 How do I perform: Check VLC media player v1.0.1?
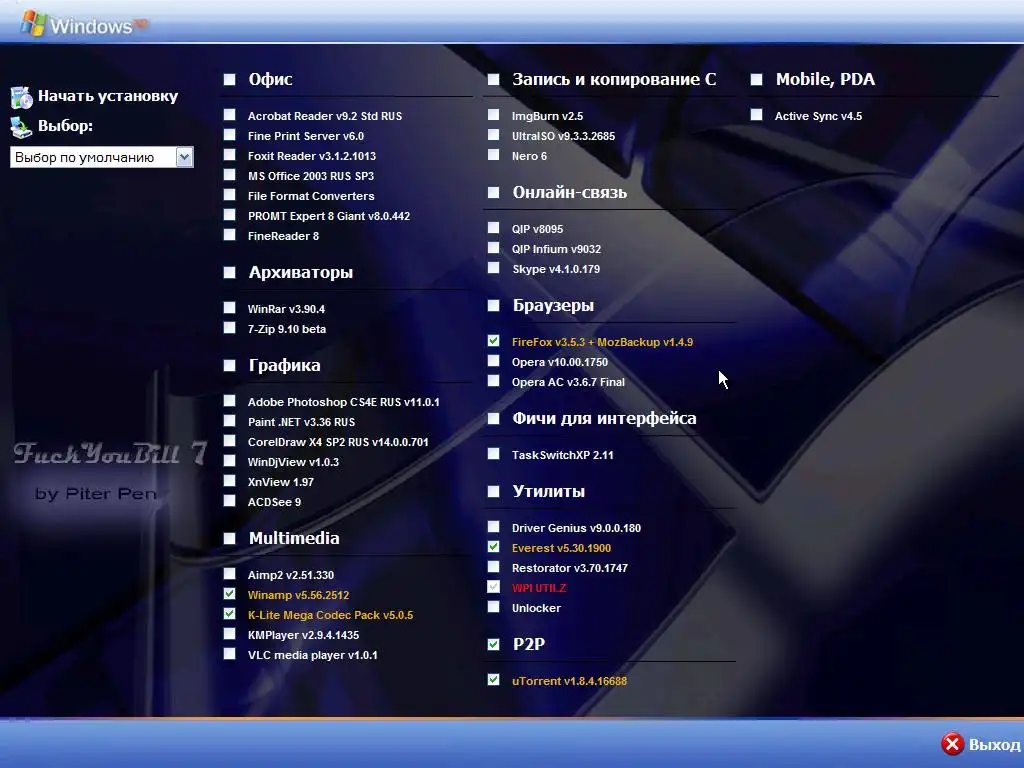pyautogui.click(x=229, y=654)
